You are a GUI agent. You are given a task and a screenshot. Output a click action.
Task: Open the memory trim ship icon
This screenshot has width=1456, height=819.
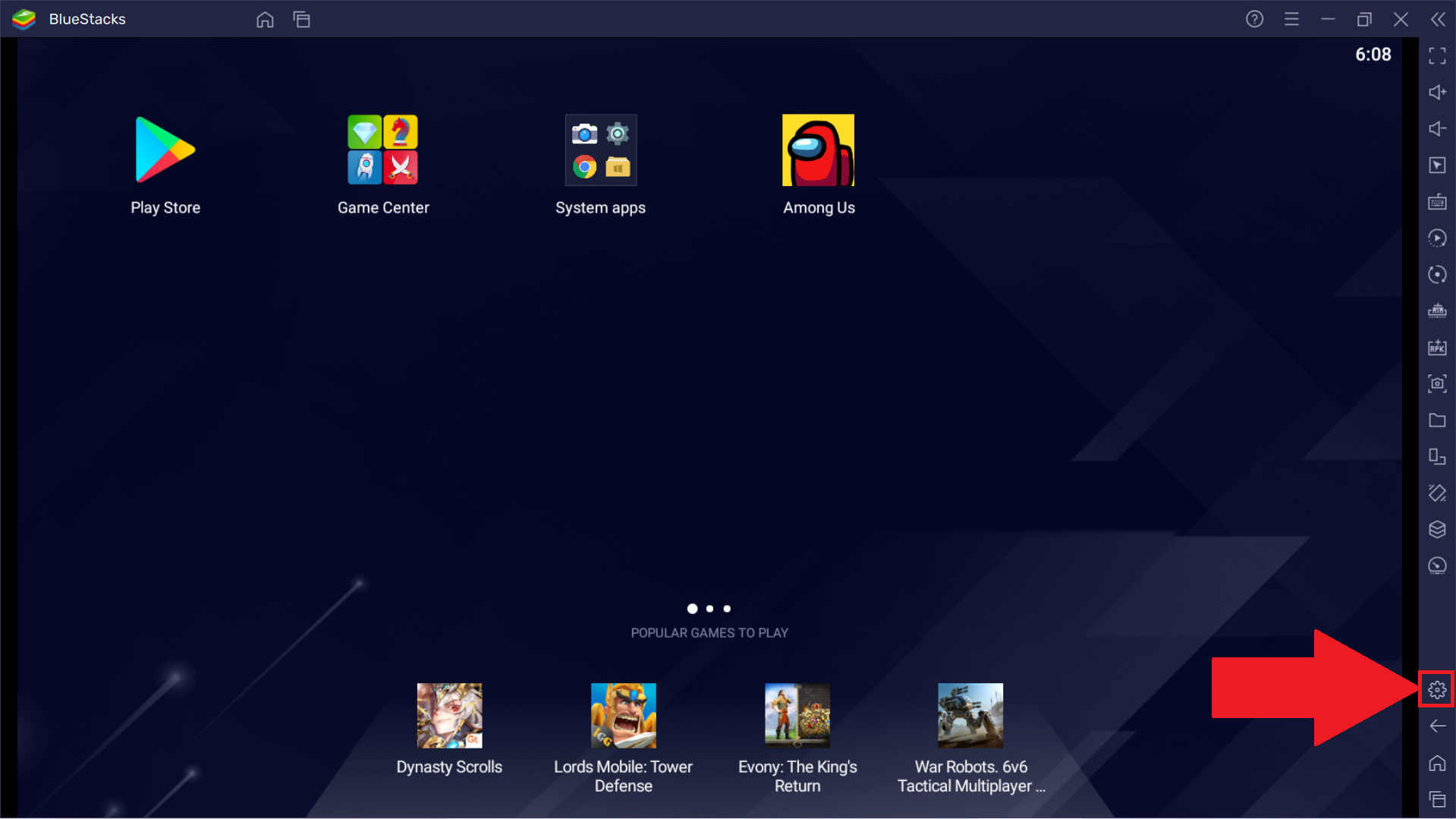1437,311
